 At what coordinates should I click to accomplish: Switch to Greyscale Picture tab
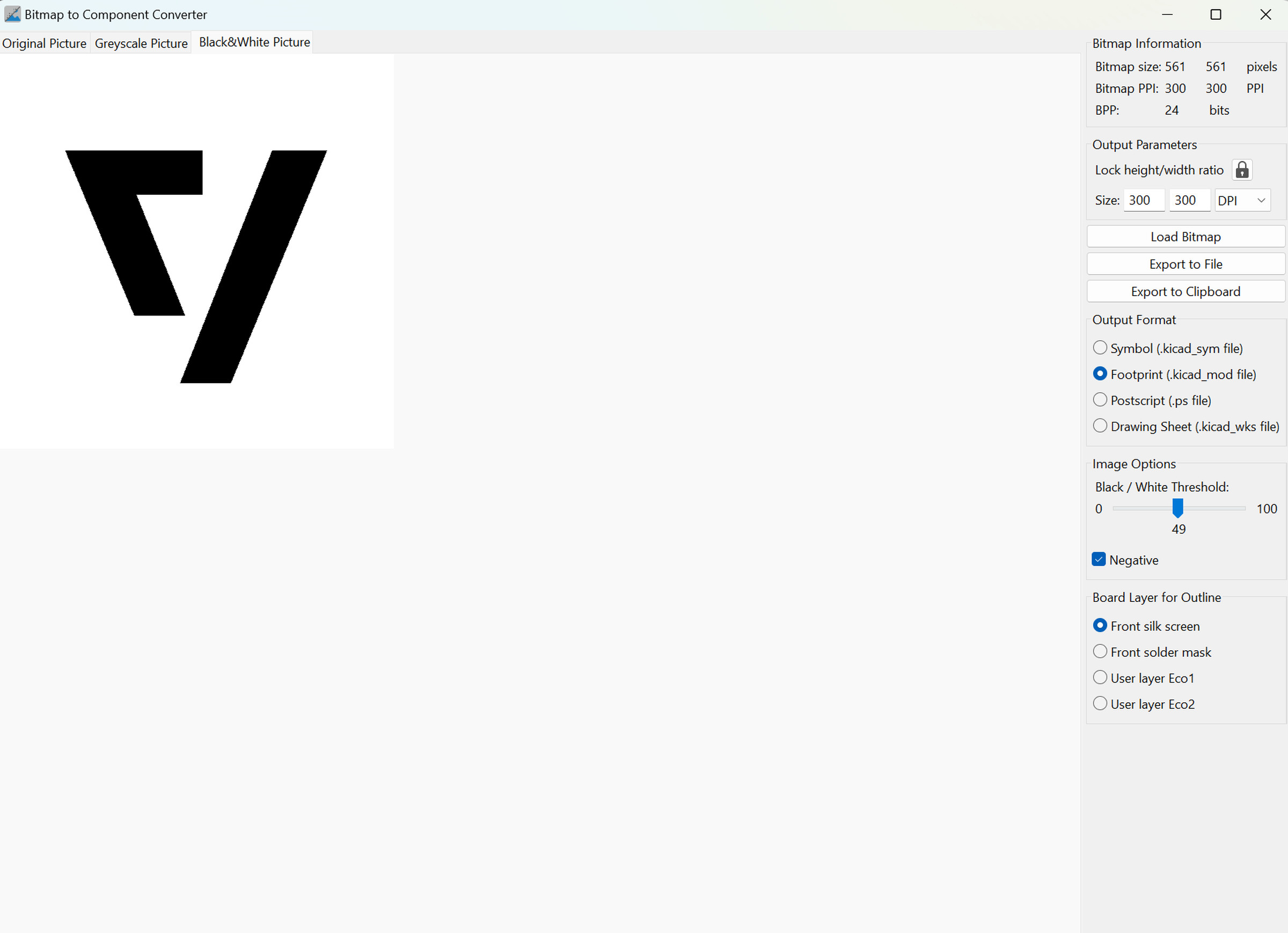coord(141,42)
